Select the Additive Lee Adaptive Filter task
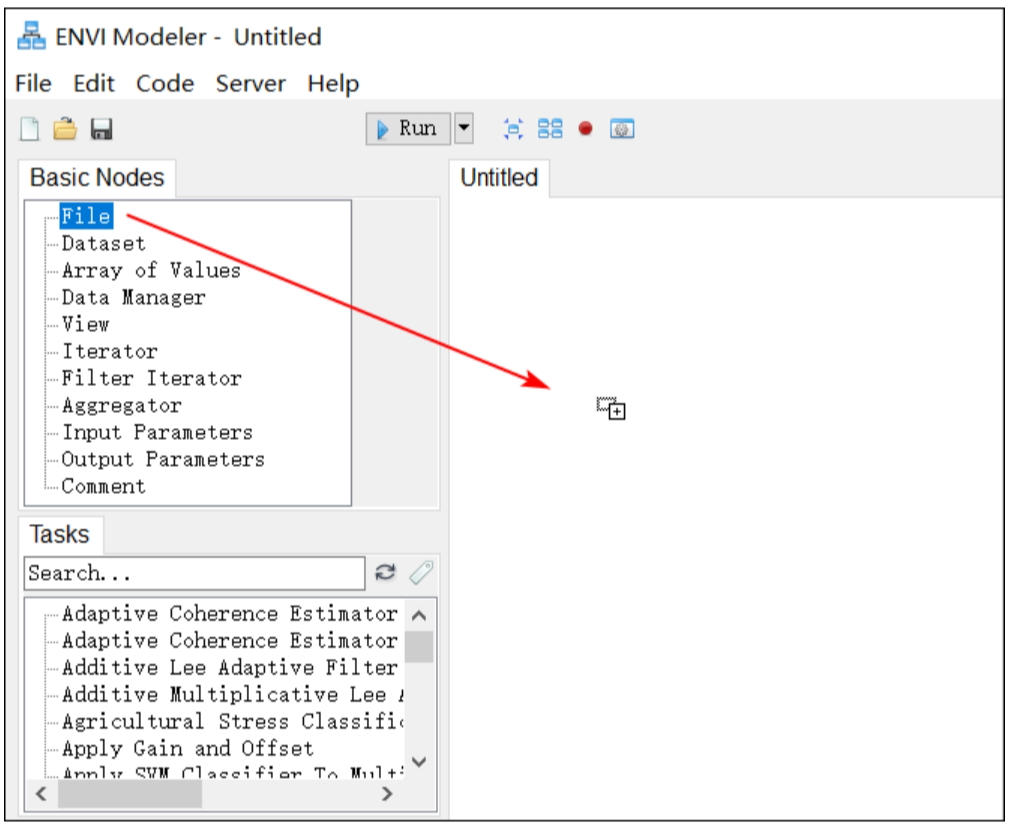1014x831 pixels. (x=230, y=668)
